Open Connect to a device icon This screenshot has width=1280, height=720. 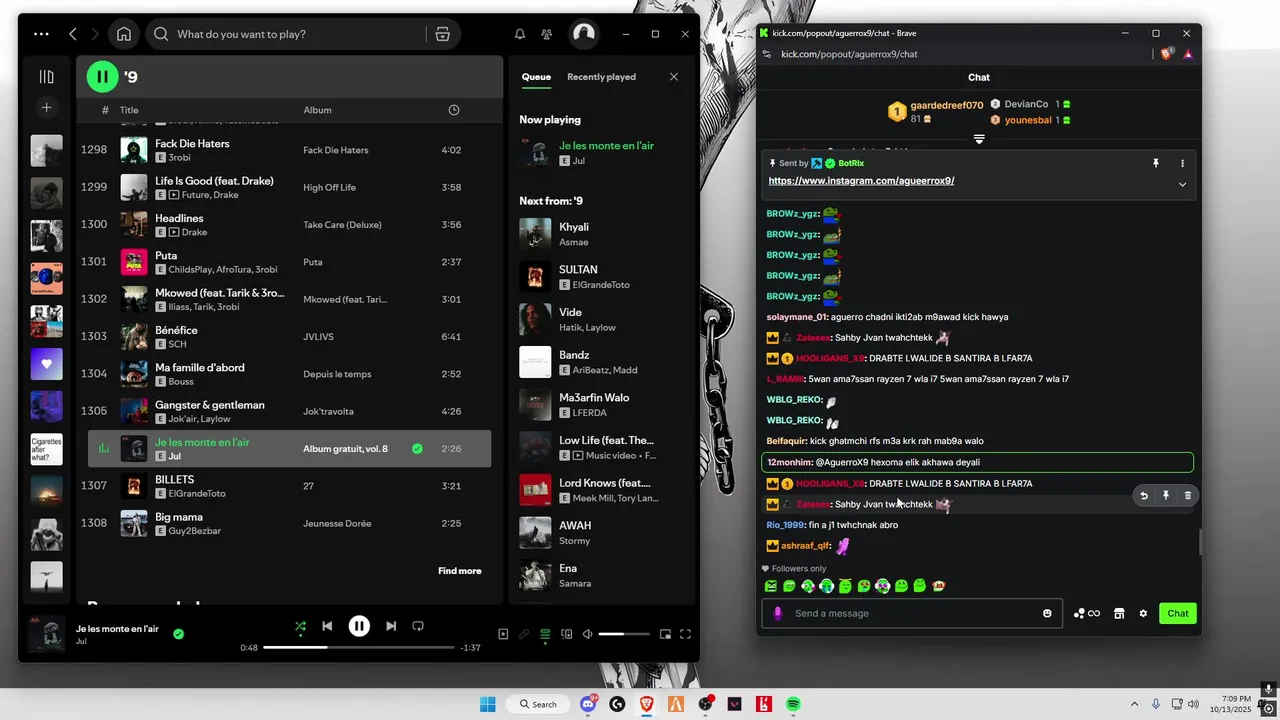click(x=567, y=634)
